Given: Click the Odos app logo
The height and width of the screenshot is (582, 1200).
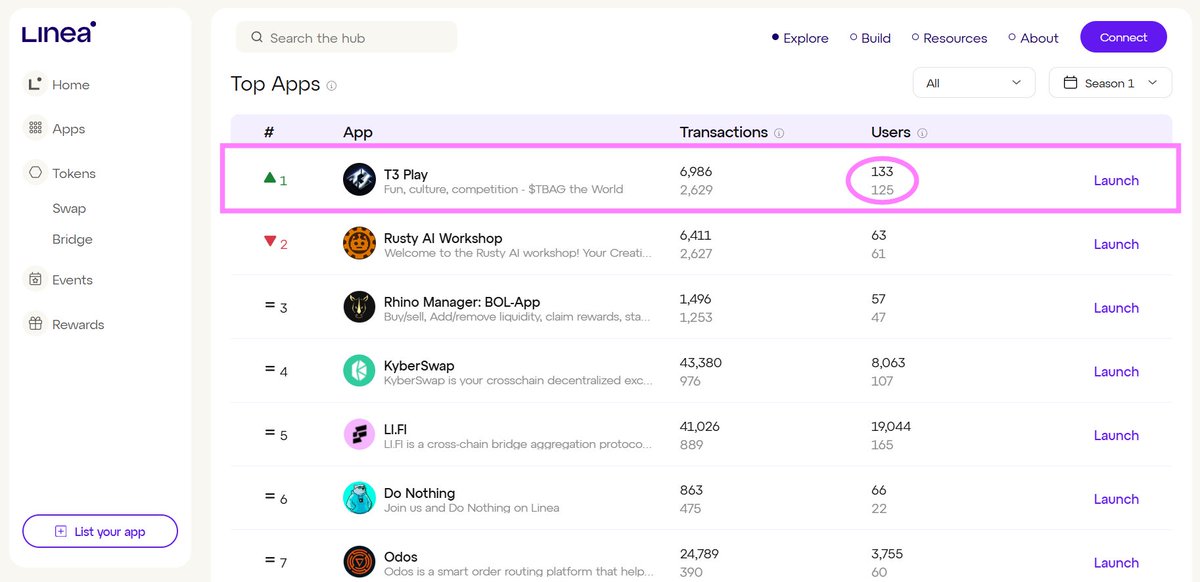Looking at the screenshot, I should [359, 562].
